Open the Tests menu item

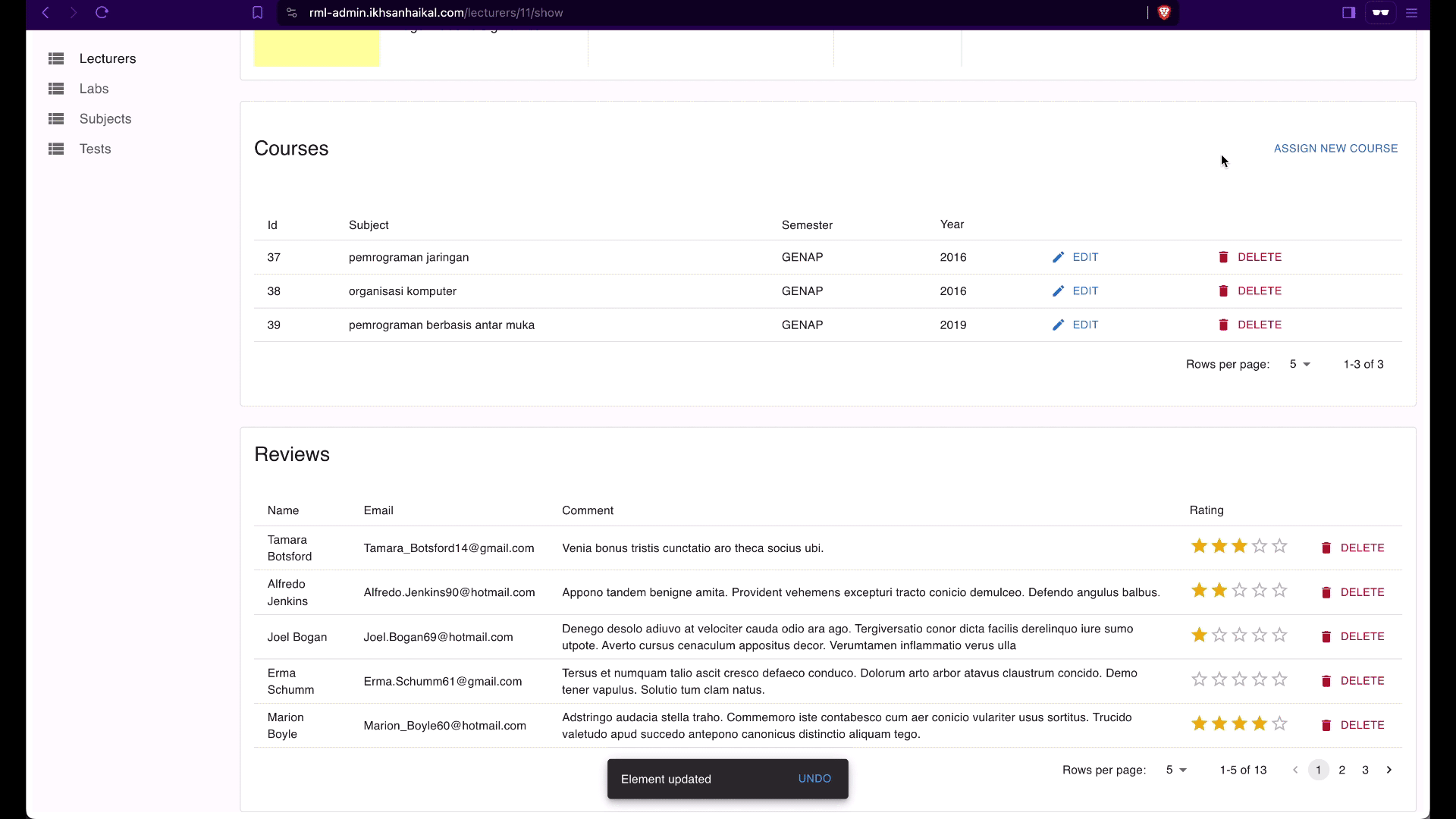click(x=95, y=149)
